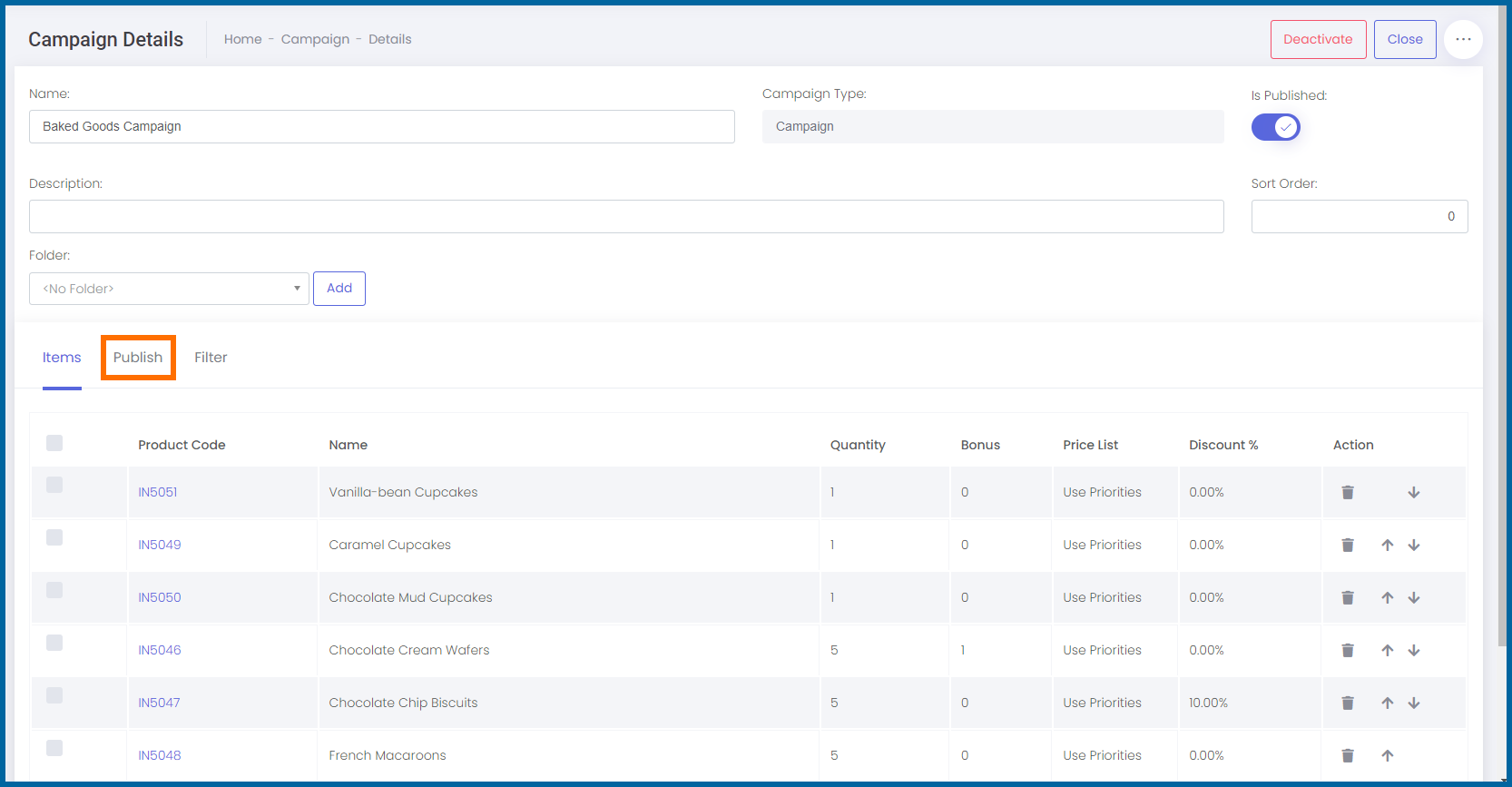Open the three-dots more options menu
The image size is (1512, 787).
point(1463,39)
